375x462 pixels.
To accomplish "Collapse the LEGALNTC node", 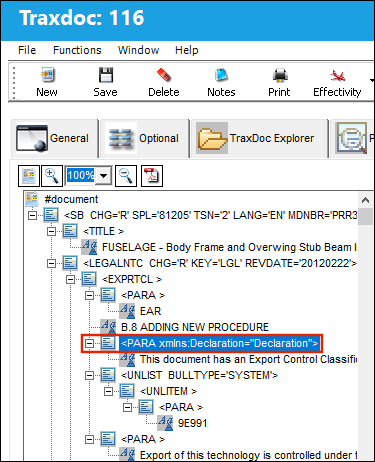I will (51, 263).
